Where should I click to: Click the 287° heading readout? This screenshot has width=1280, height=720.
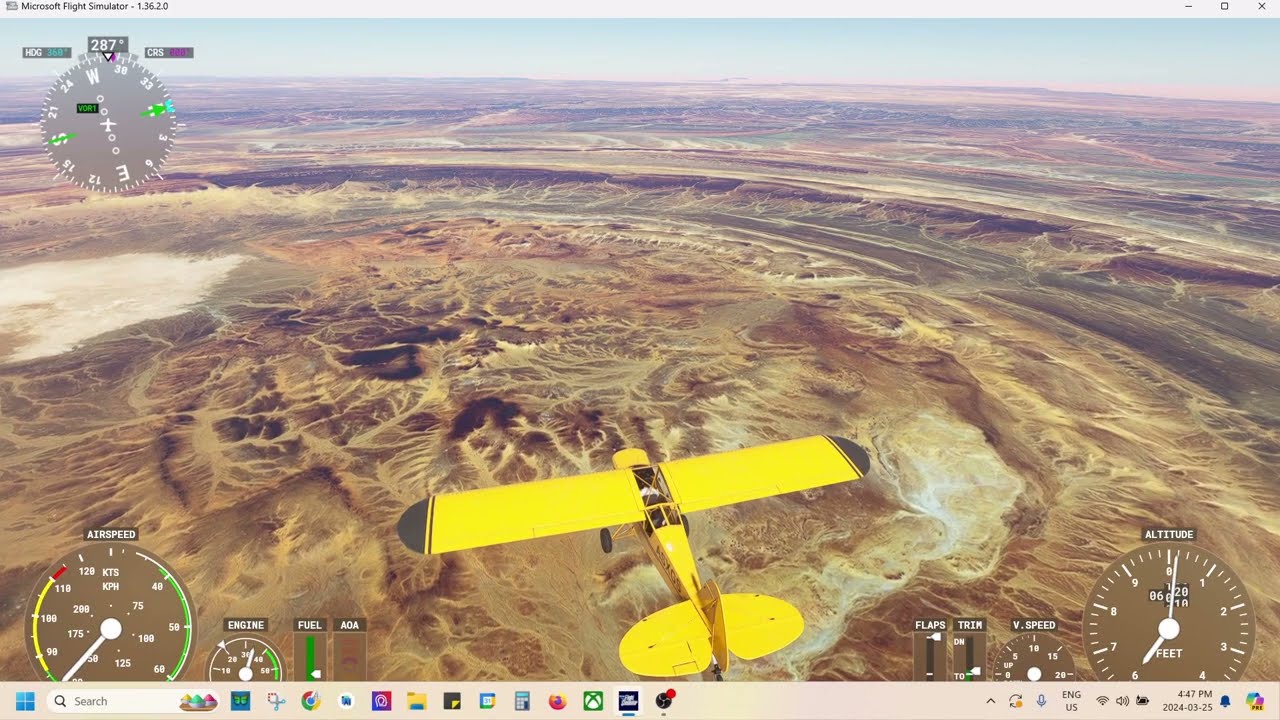point(107,45)
